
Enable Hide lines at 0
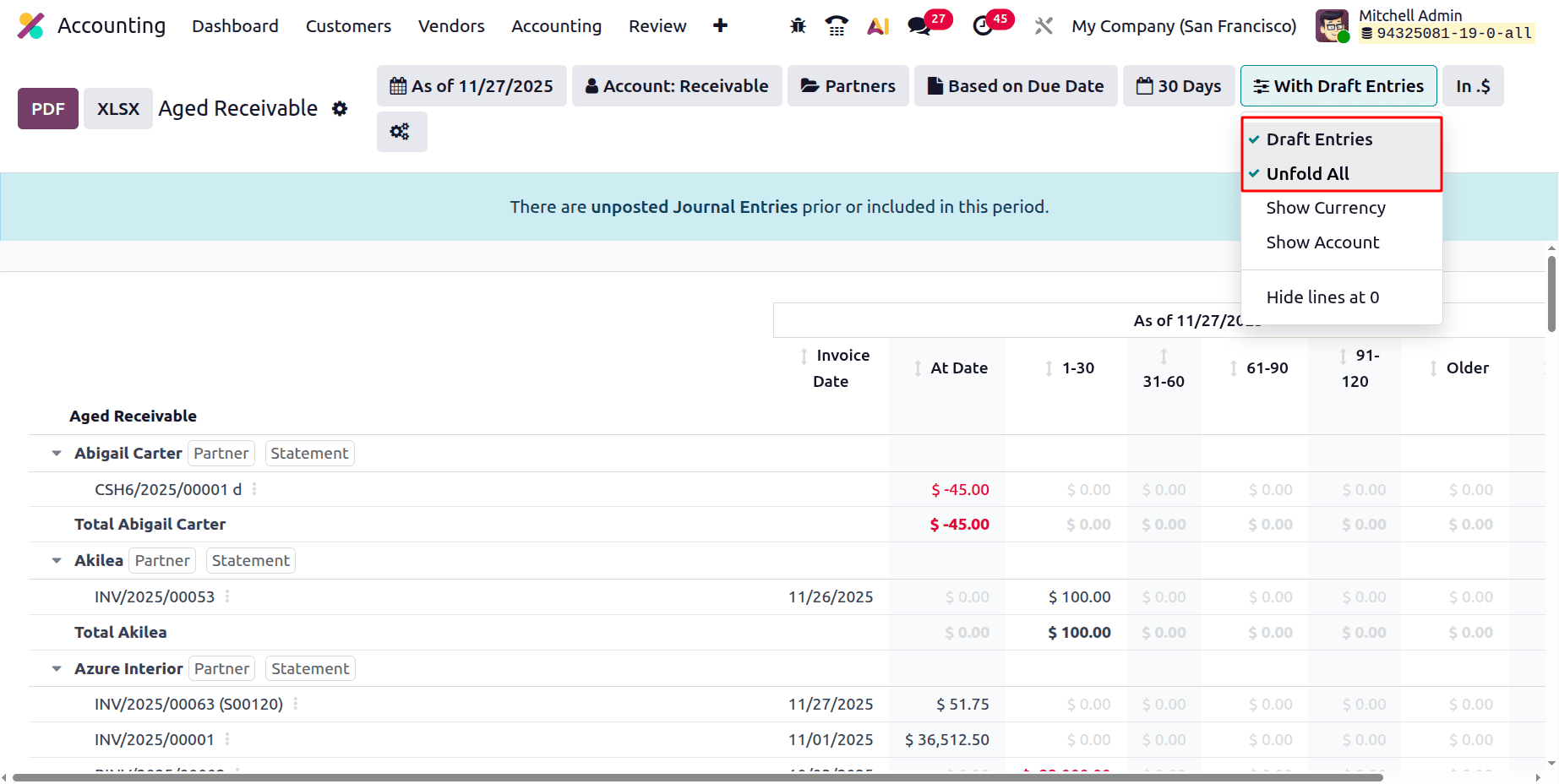click(1341, 297)
